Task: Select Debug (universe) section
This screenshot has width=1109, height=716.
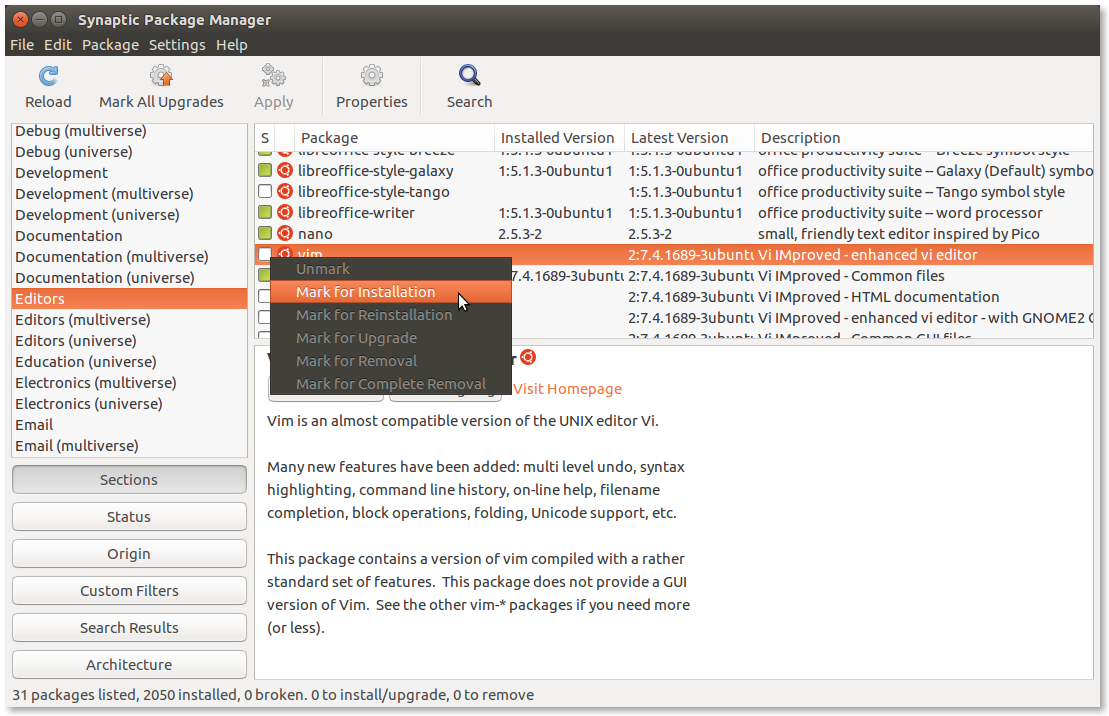Action: [129, 151]
